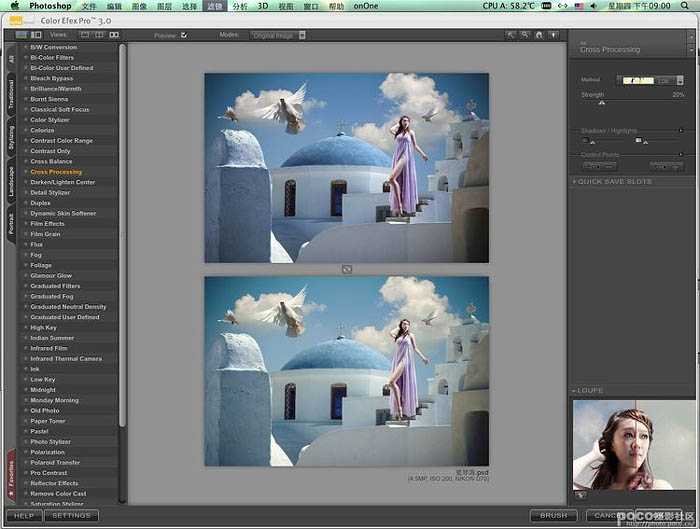700x529 pixels.
Task: Click the swap icon between preview images
Action: point(346,269)
